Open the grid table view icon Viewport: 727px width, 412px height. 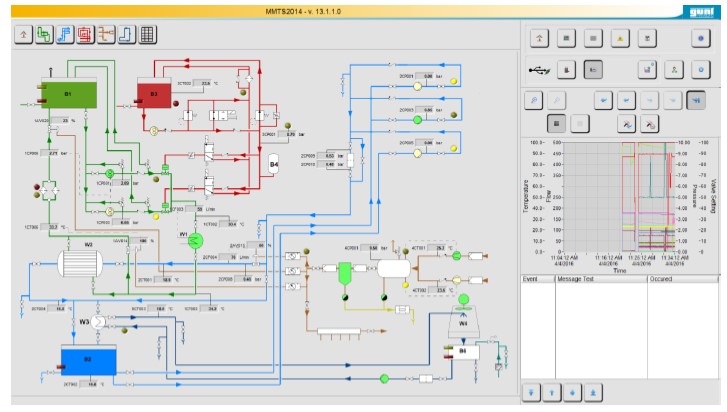[x=147, y=35]
